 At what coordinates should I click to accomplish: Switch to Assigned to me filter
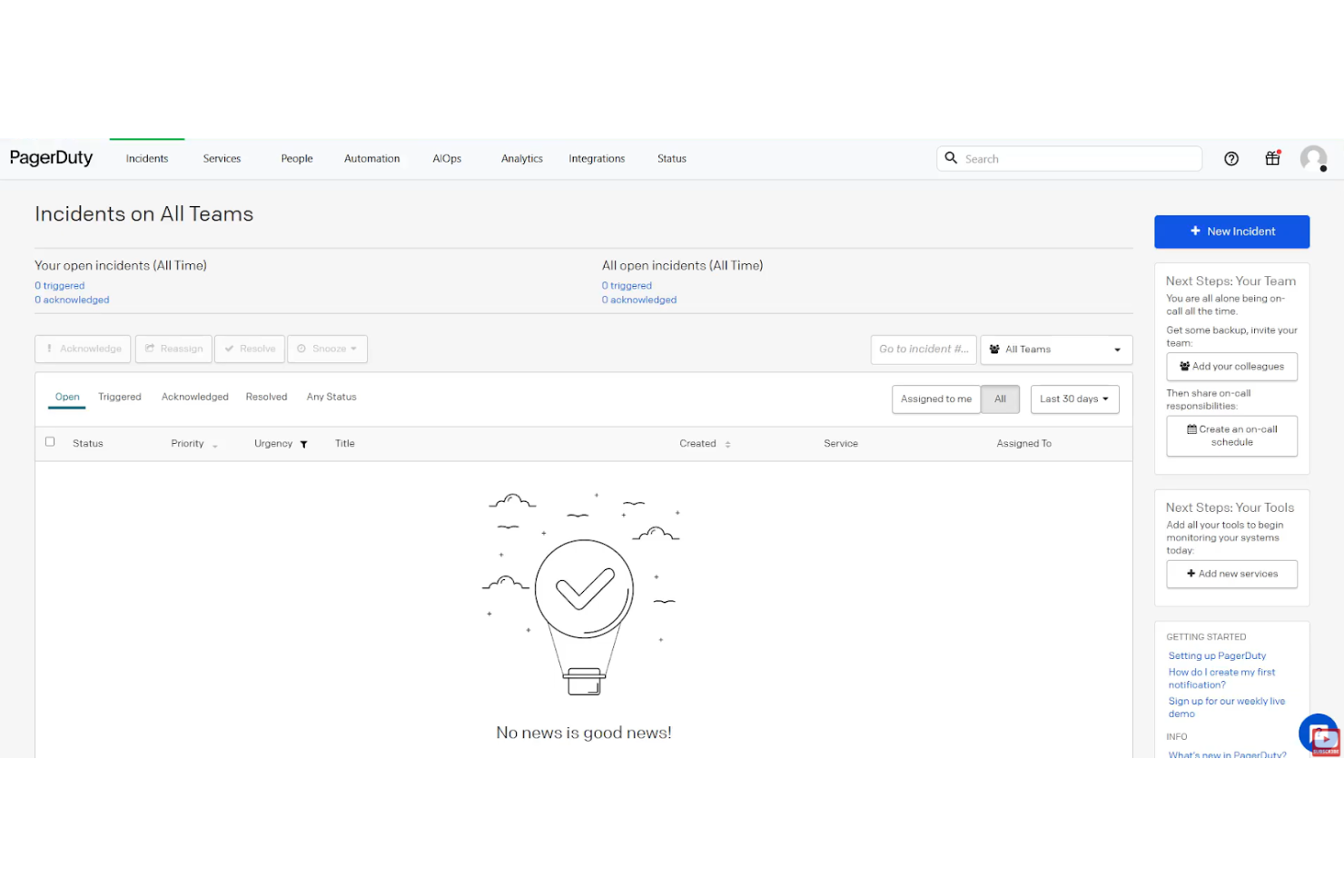pyautogui.click(x=936, y=399)
